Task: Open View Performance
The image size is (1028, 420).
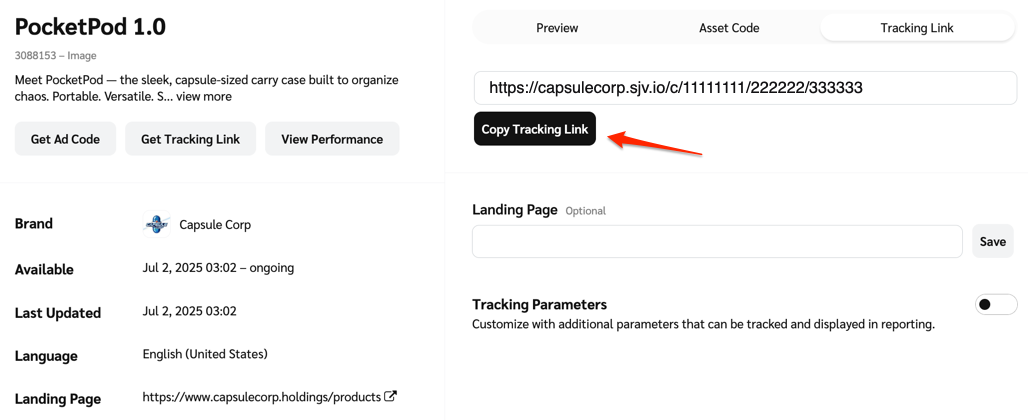Action: 332,139
